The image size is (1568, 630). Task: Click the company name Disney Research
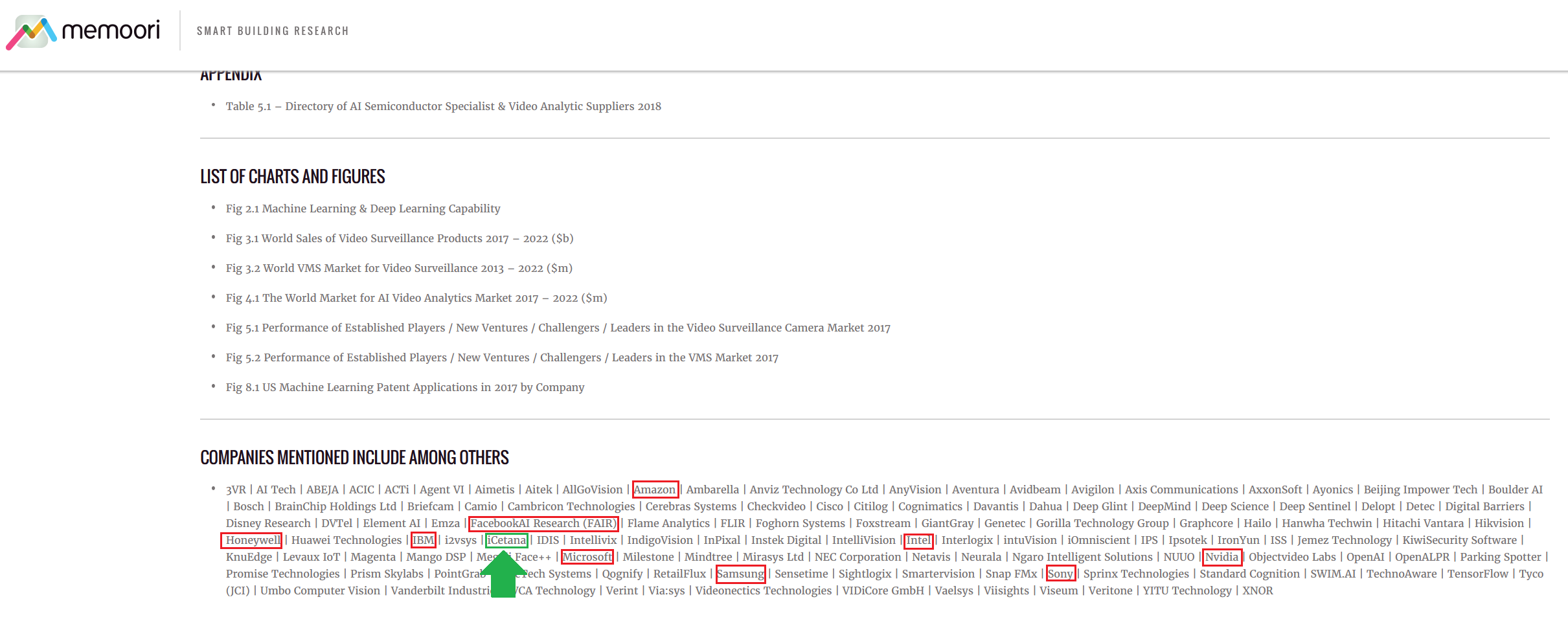pos(268,523)
